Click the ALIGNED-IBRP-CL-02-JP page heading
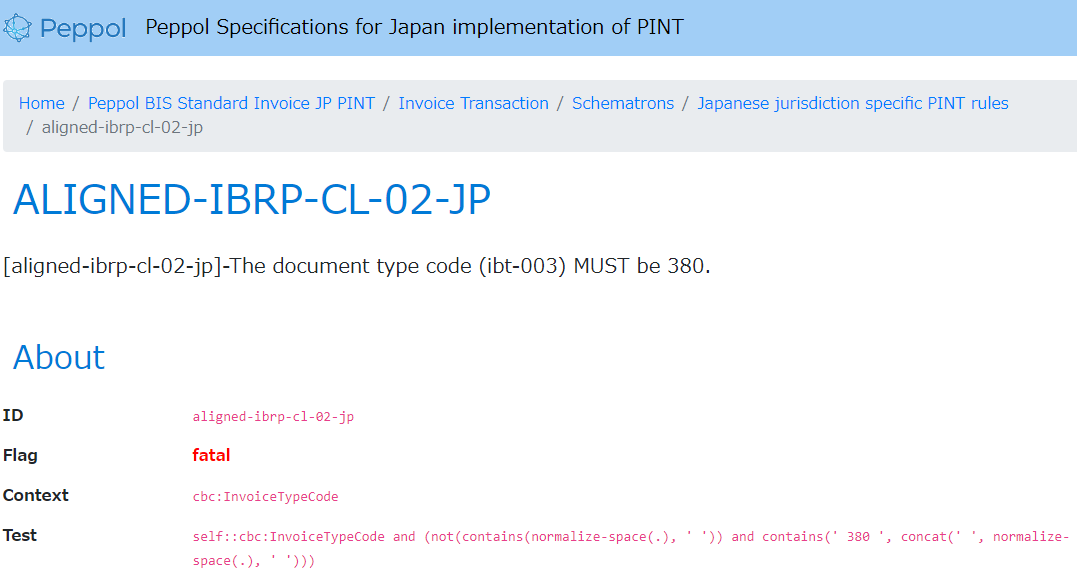This screenshot has width=1077, height=572. coord(251,200)
